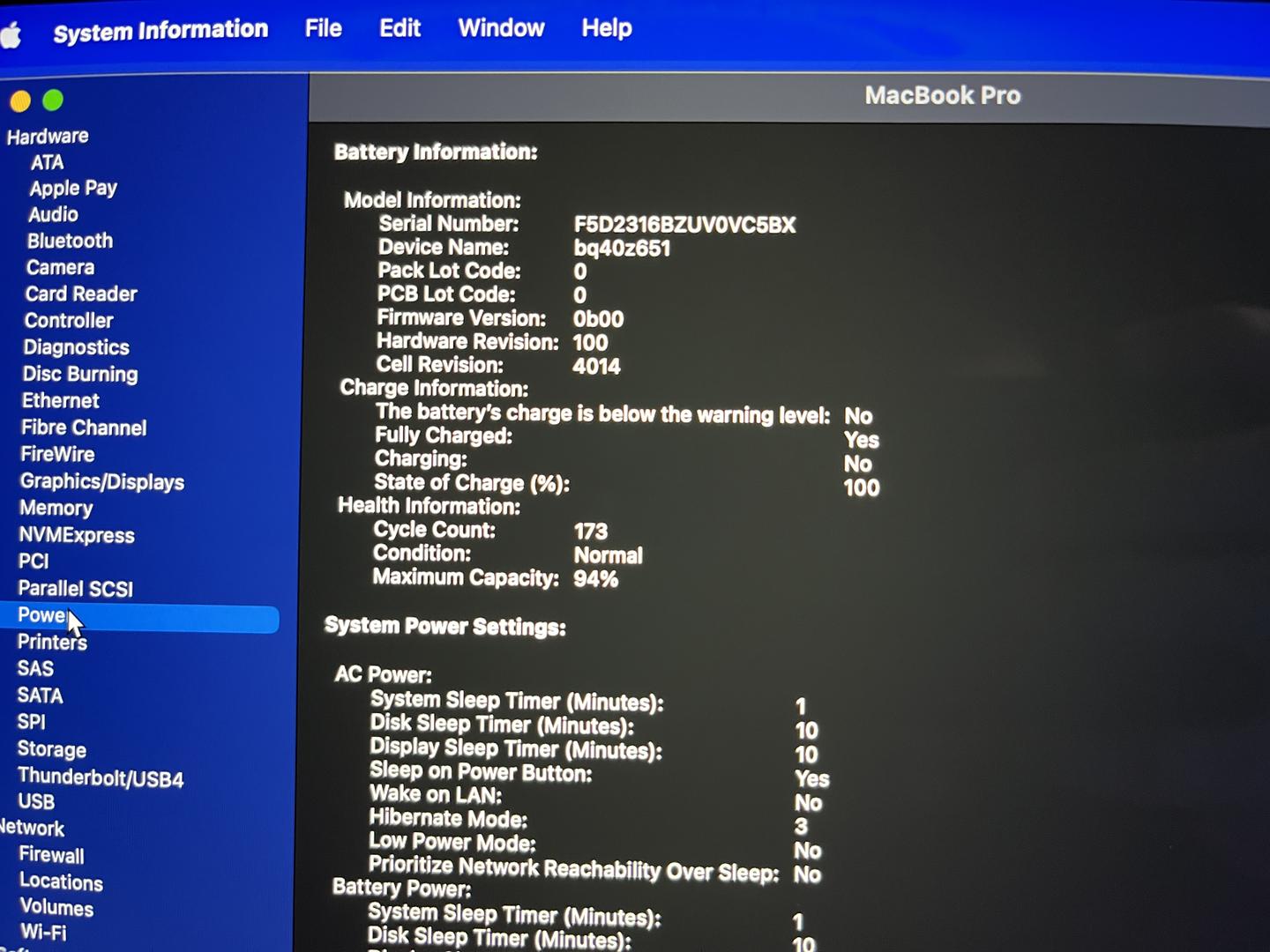Click the System Power Settings heading
1270x952 pixels.
point(445,627)
